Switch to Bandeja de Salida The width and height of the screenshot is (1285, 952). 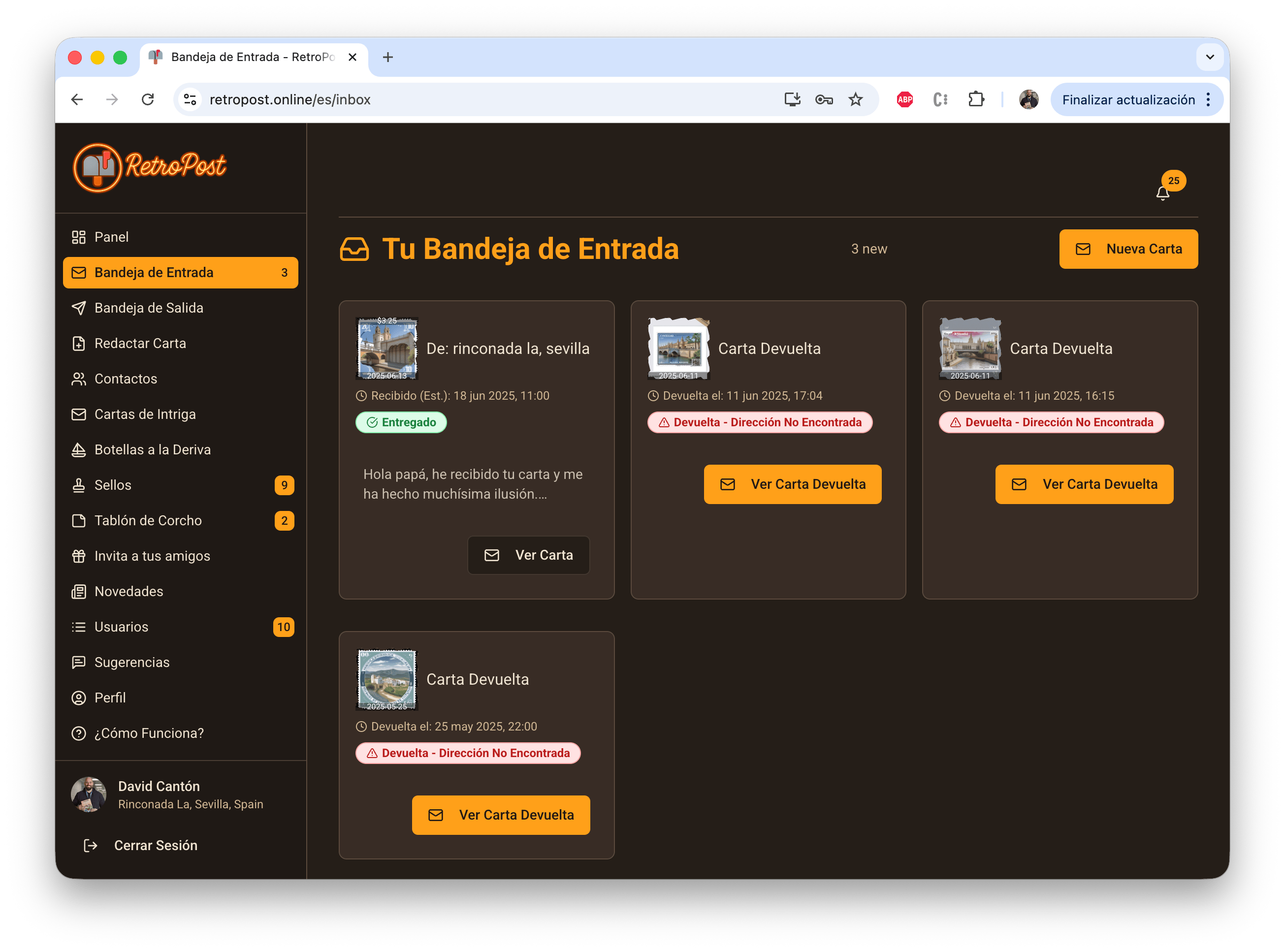click(x=148, y=308)
